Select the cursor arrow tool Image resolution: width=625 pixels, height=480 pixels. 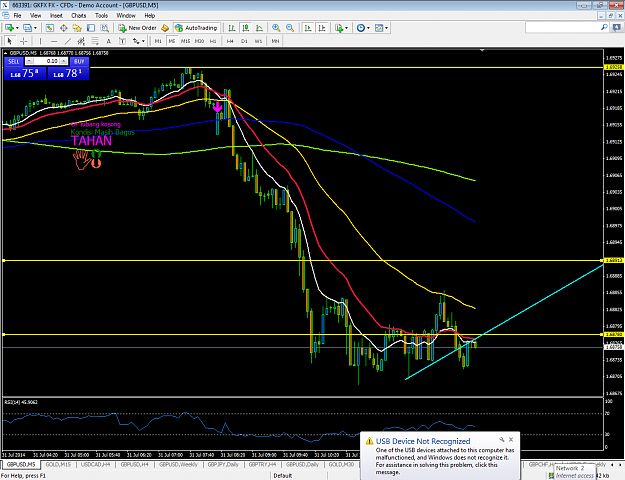click(x=10, y=41)
